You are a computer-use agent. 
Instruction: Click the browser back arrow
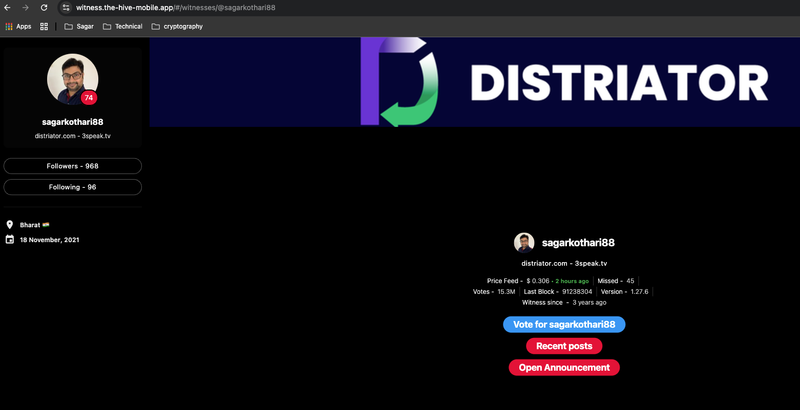(x=8, y=7)
